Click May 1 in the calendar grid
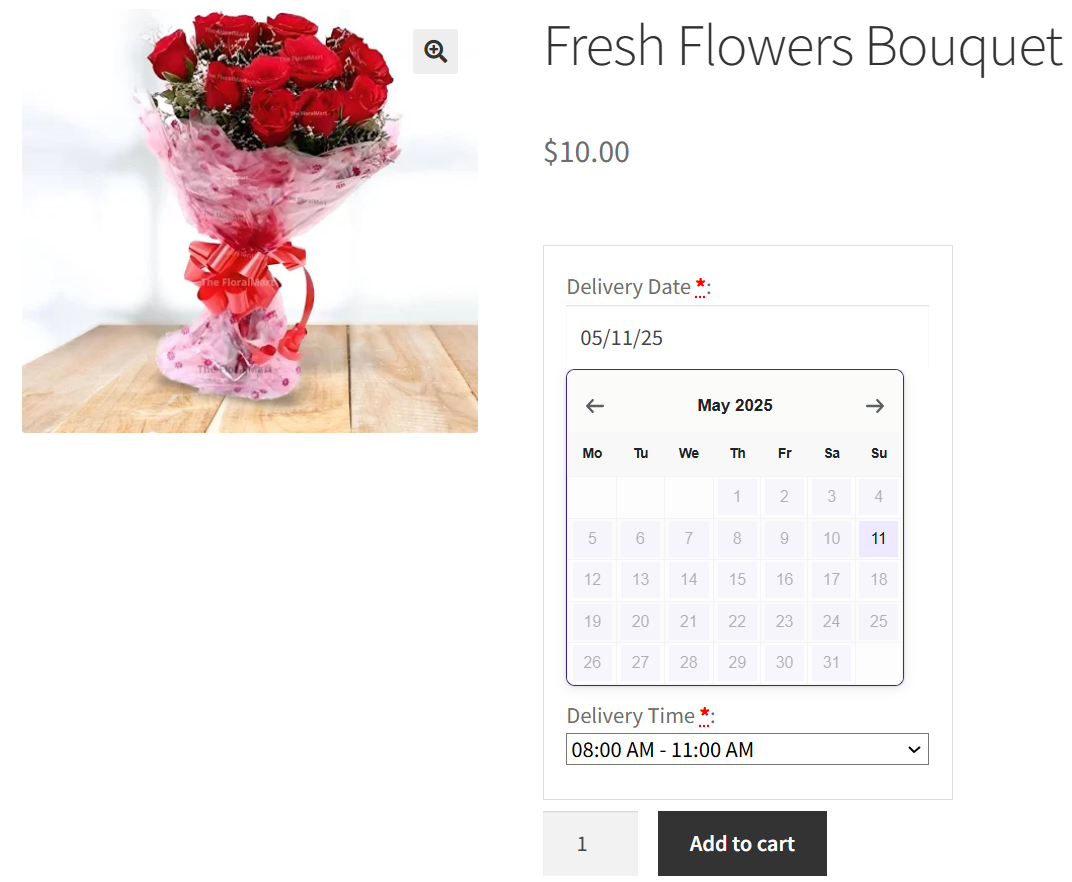This screenshot has height=882, width=1072. coord(737,497)
